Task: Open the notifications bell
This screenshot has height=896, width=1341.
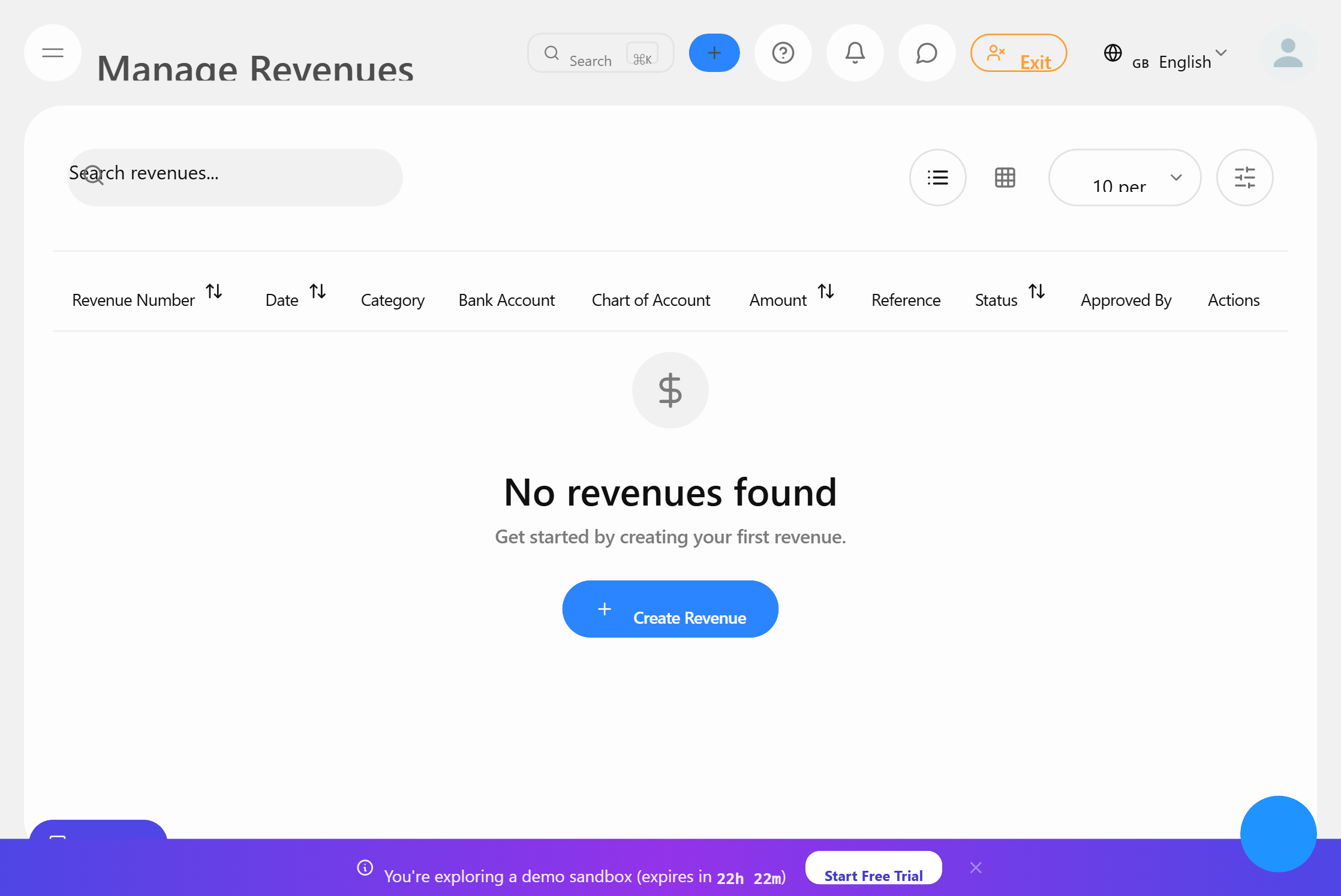Action: point(855,53)
